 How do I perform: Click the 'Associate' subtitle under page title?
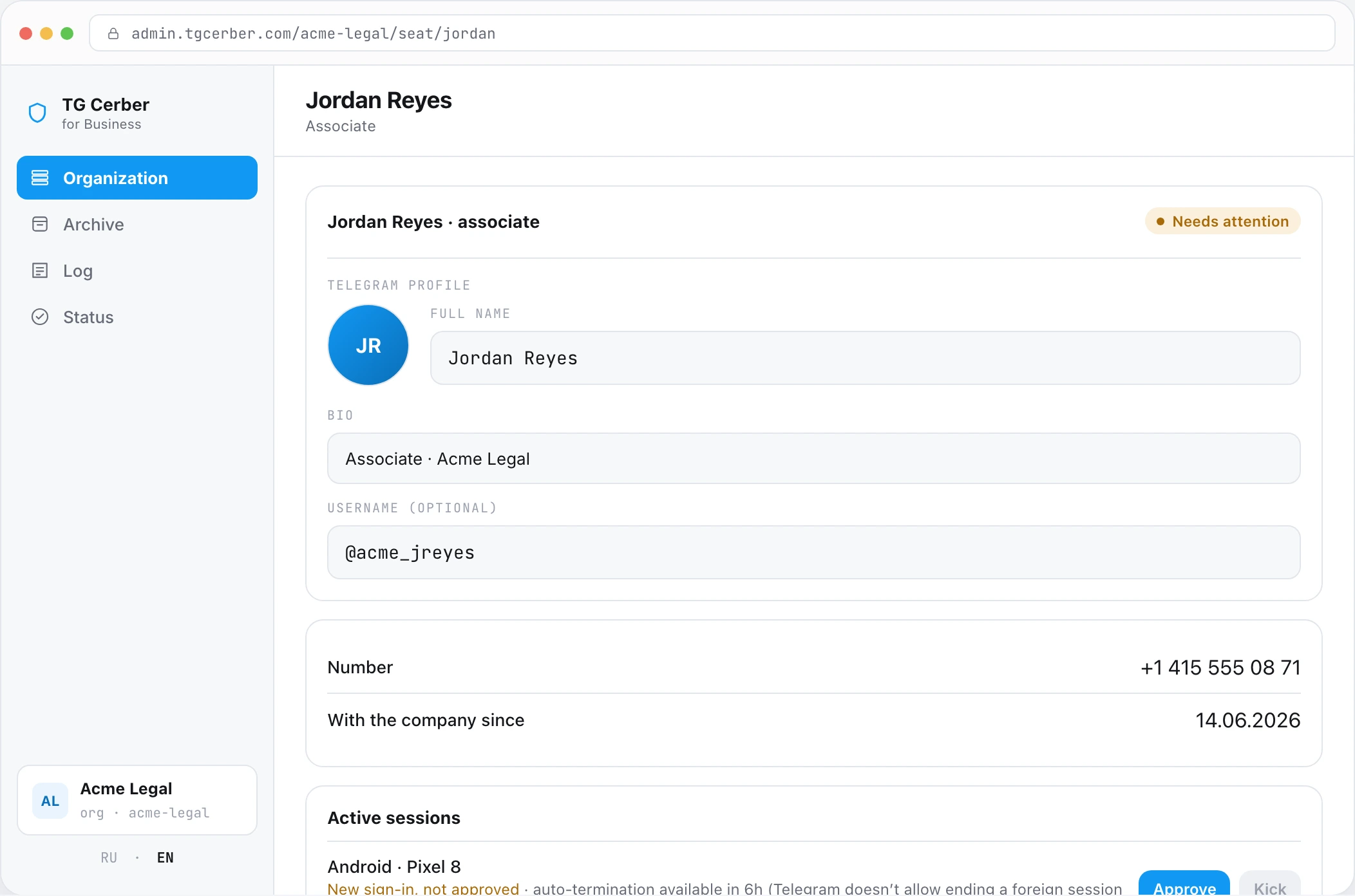(341, 126)
